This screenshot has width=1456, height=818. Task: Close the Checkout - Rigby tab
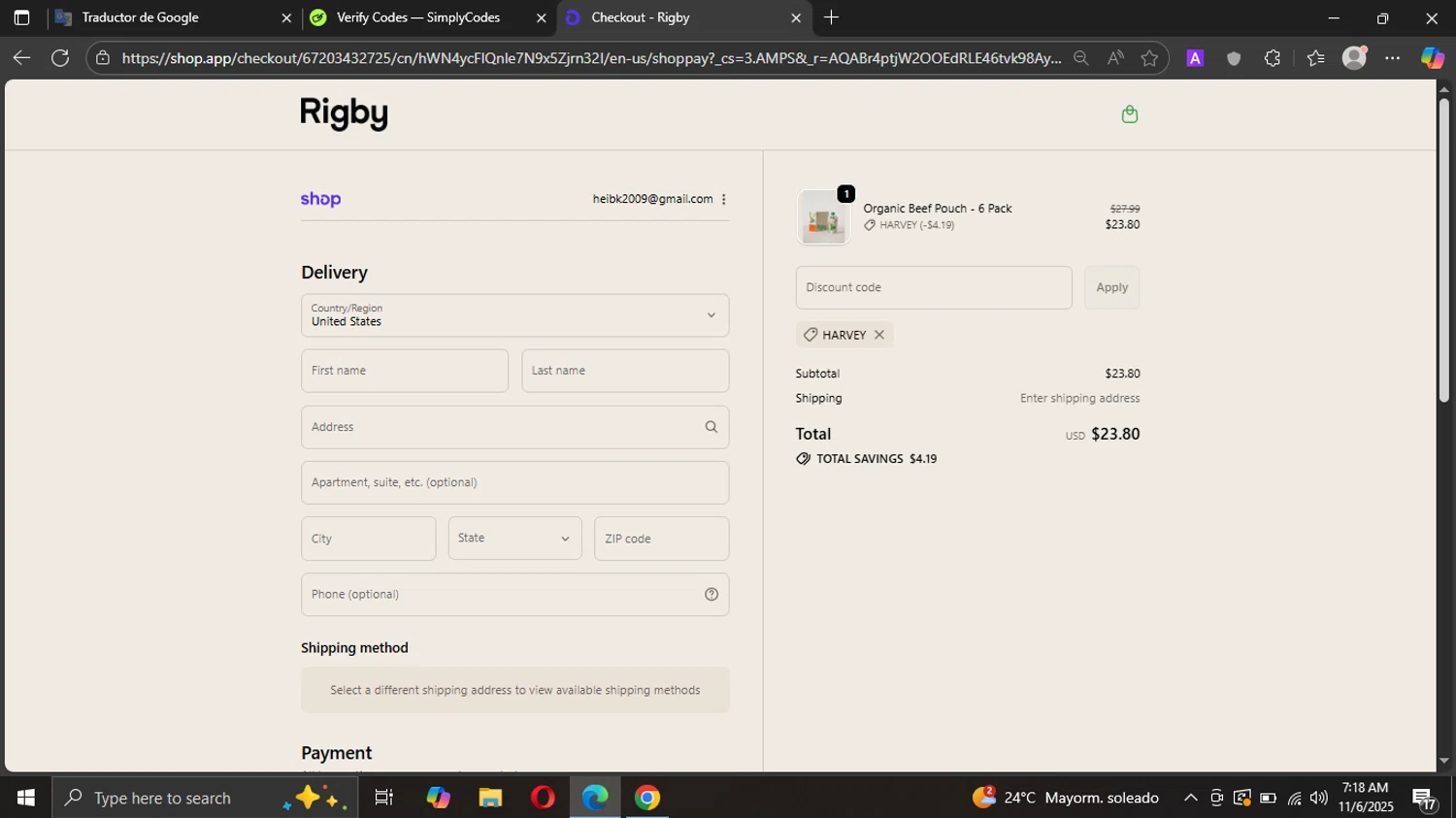(x=796, y=17)
